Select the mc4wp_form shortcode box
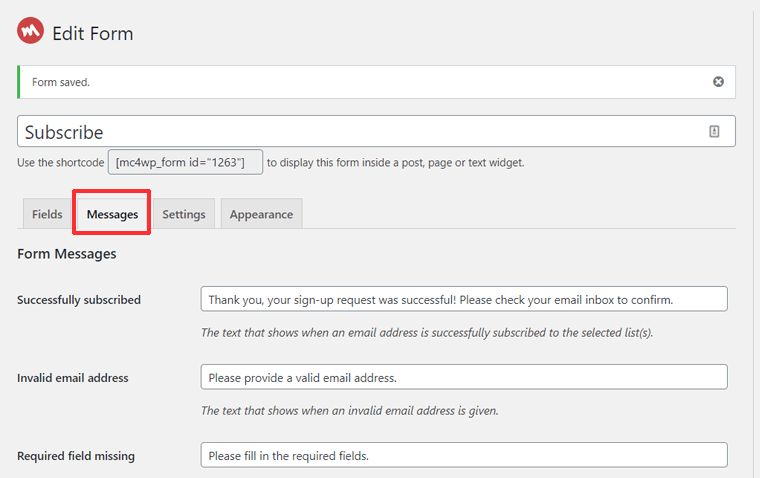The width and height of the screenshot is (760, 478). 185,162
